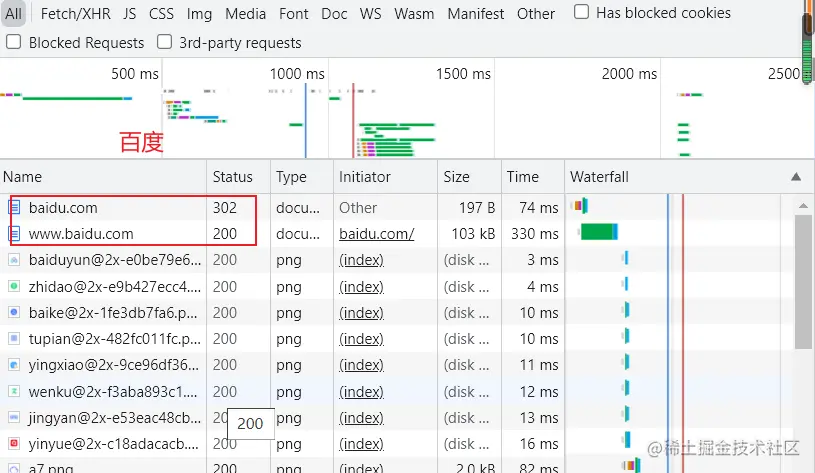
Task: Filter requests by Manifest type
Action: (x=476, y=14)
